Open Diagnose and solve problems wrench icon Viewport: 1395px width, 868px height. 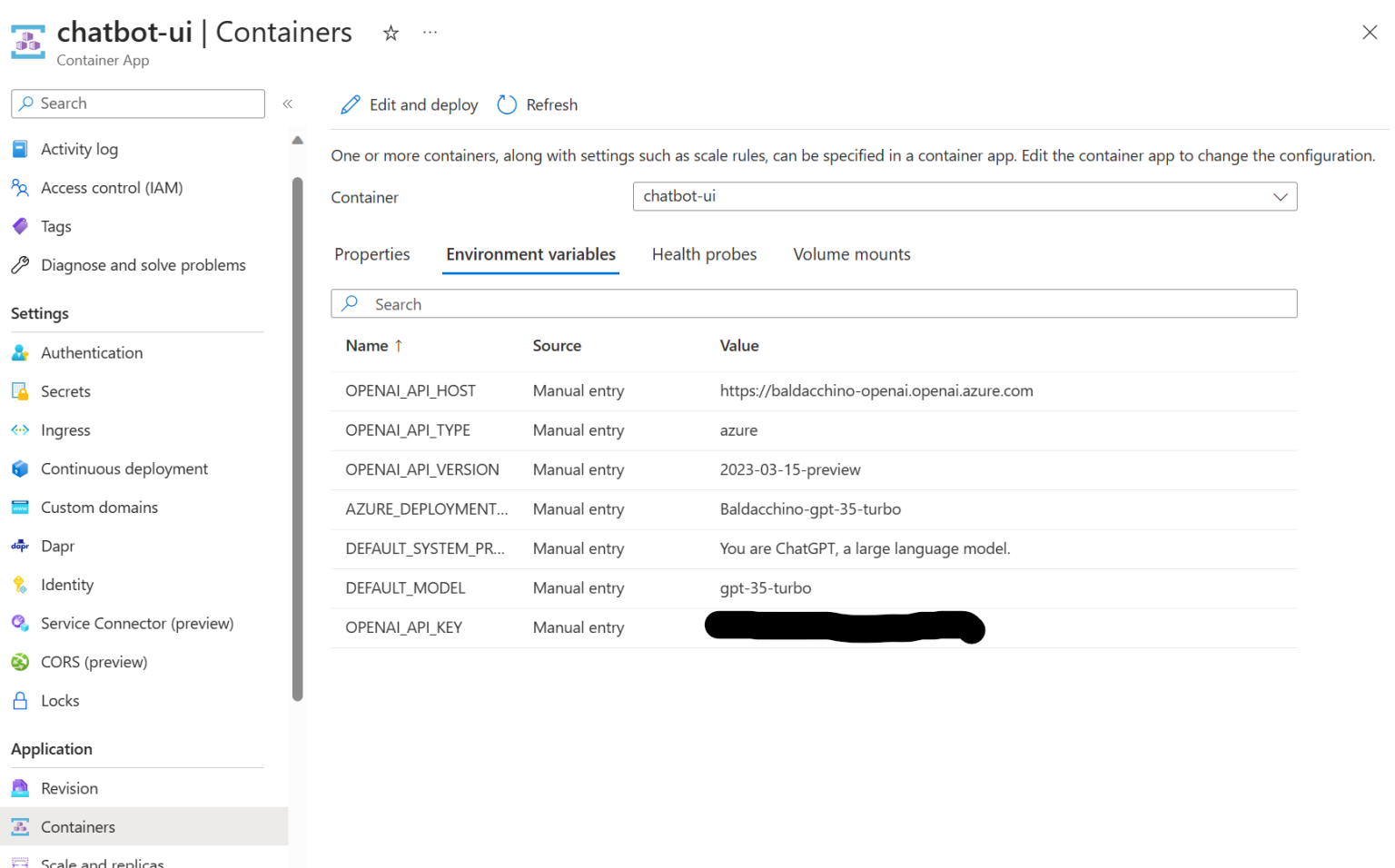20,264
